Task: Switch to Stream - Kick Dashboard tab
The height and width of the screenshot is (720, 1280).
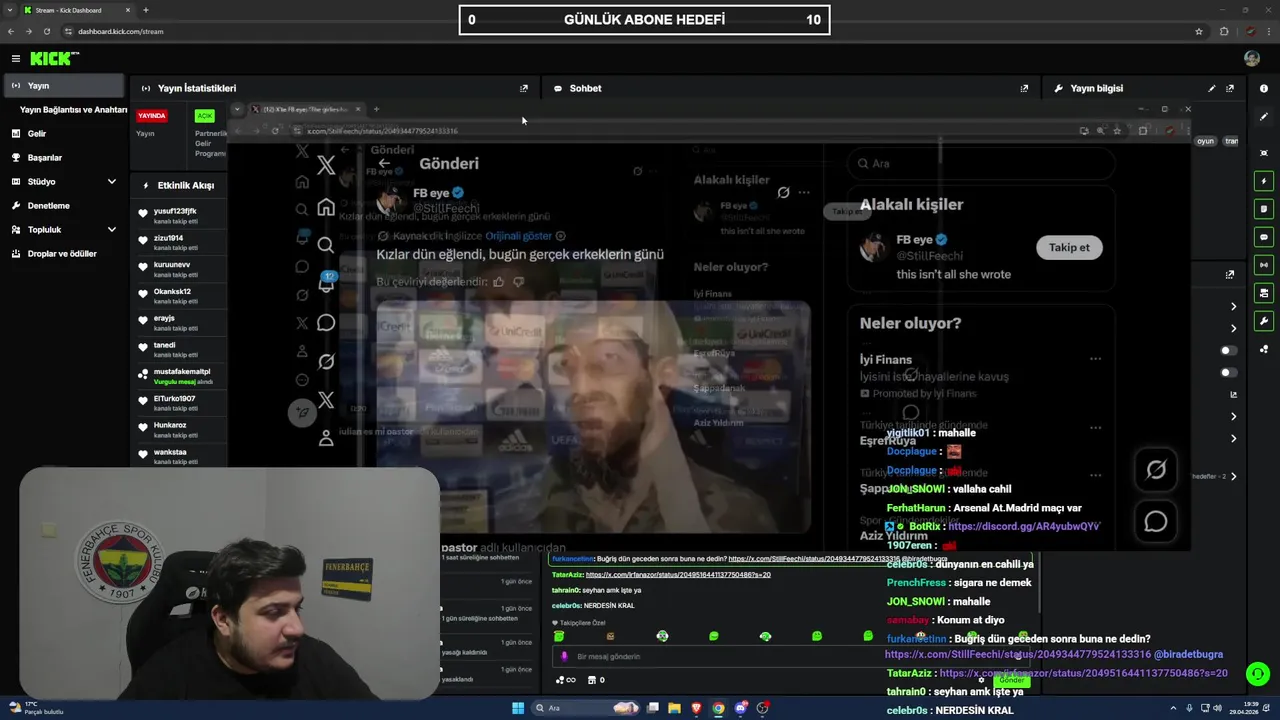Action: tap(78, 10)
